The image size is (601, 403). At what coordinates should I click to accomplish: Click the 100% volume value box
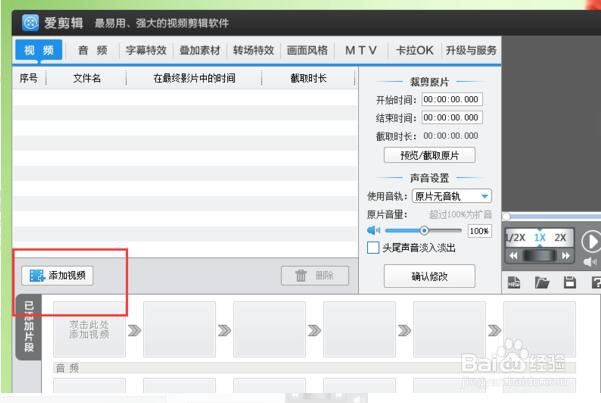pos(479,231)
